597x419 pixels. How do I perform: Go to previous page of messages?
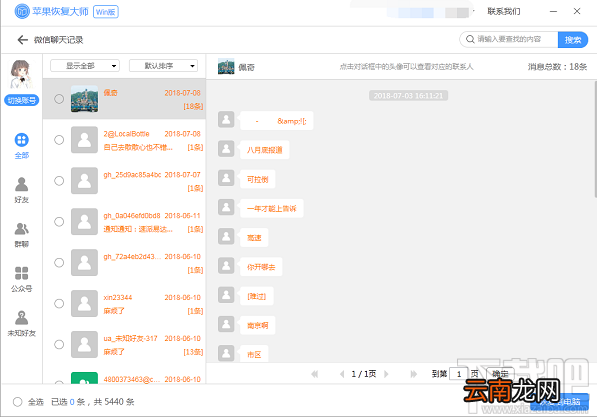click(342, 374)
